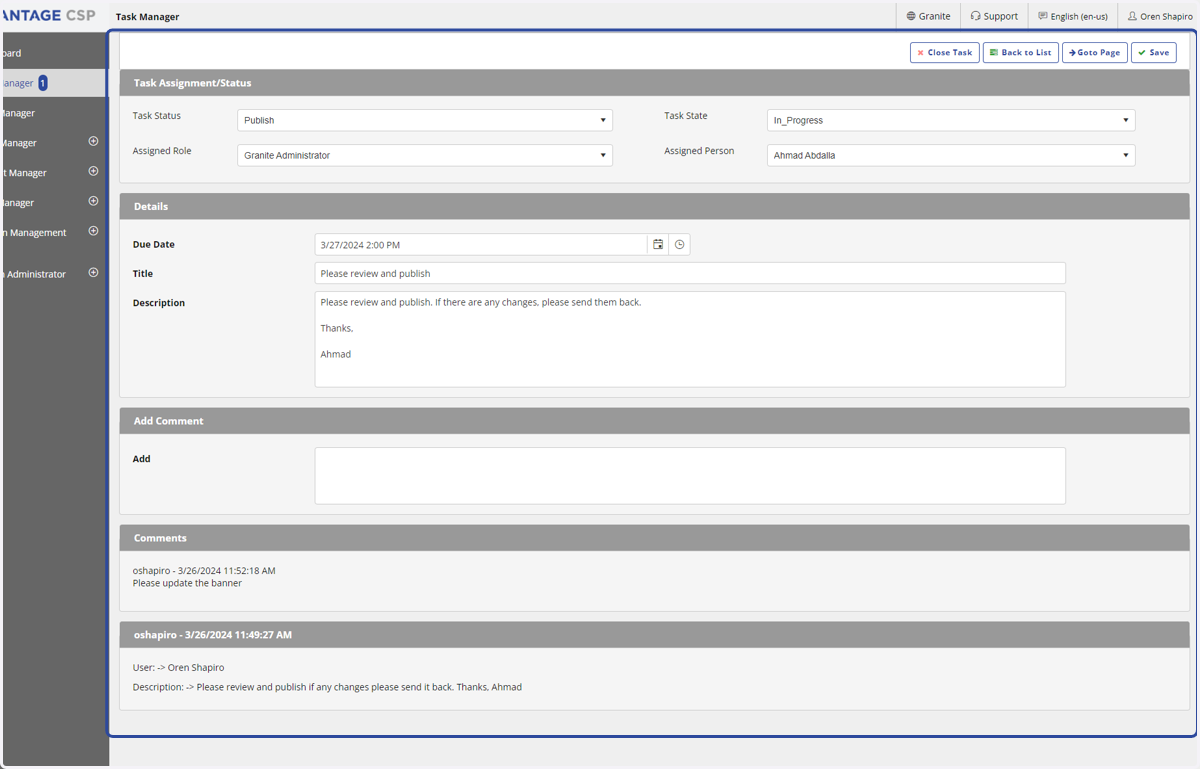Screen dimensions: 1200x769
Task: Click the Comments section header
Action: click(x=654, y=538)
